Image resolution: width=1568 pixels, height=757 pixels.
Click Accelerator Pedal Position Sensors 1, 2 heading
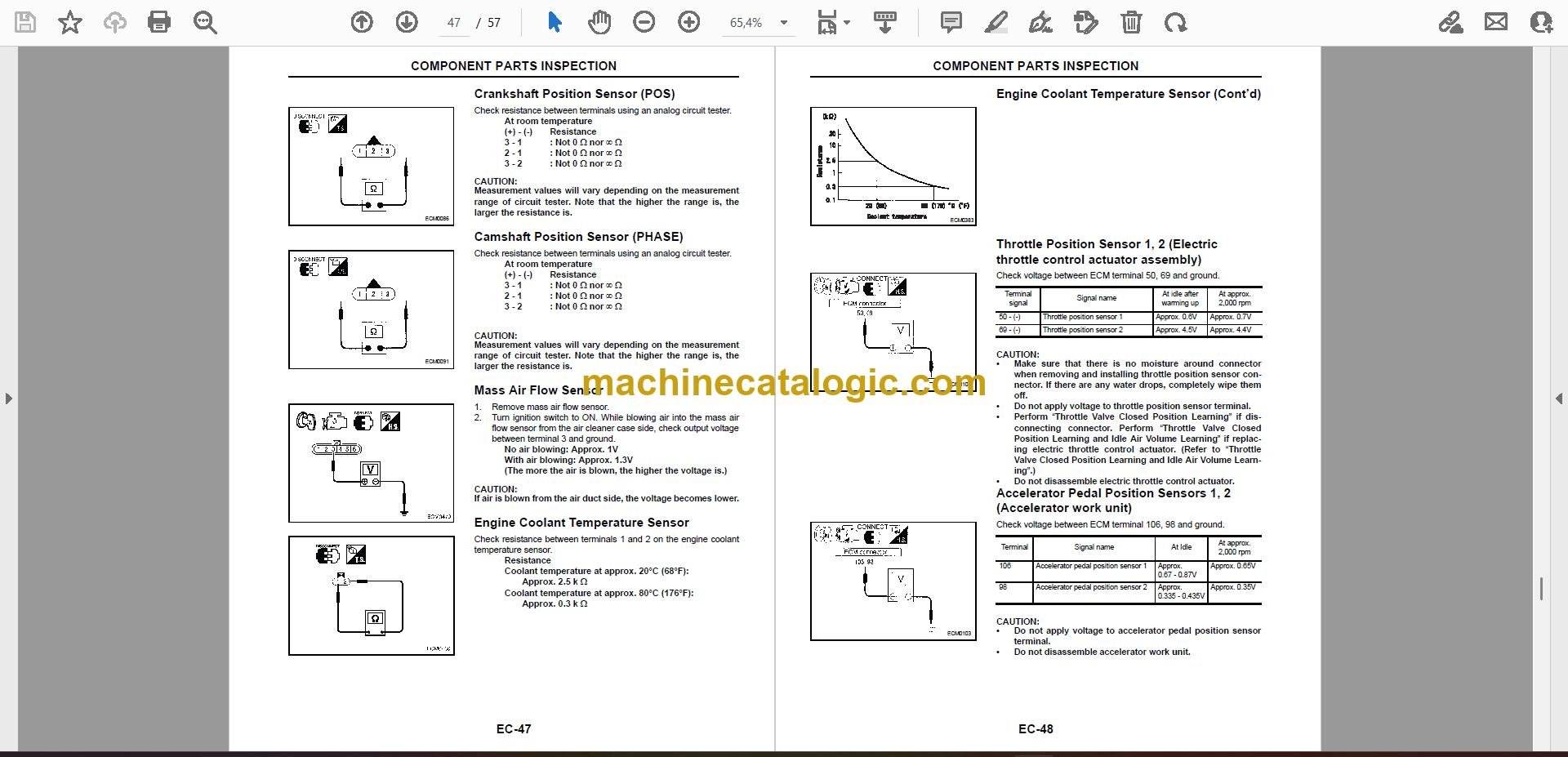tap(1113, 501)
